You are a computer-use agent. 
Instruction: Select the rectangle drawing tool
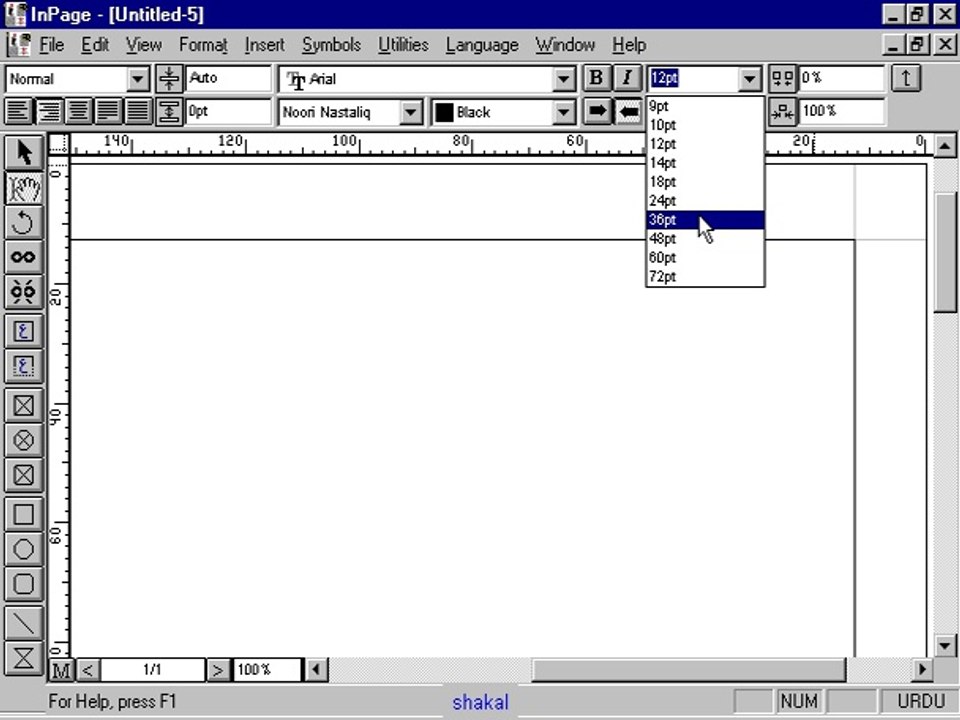[23, 514]
